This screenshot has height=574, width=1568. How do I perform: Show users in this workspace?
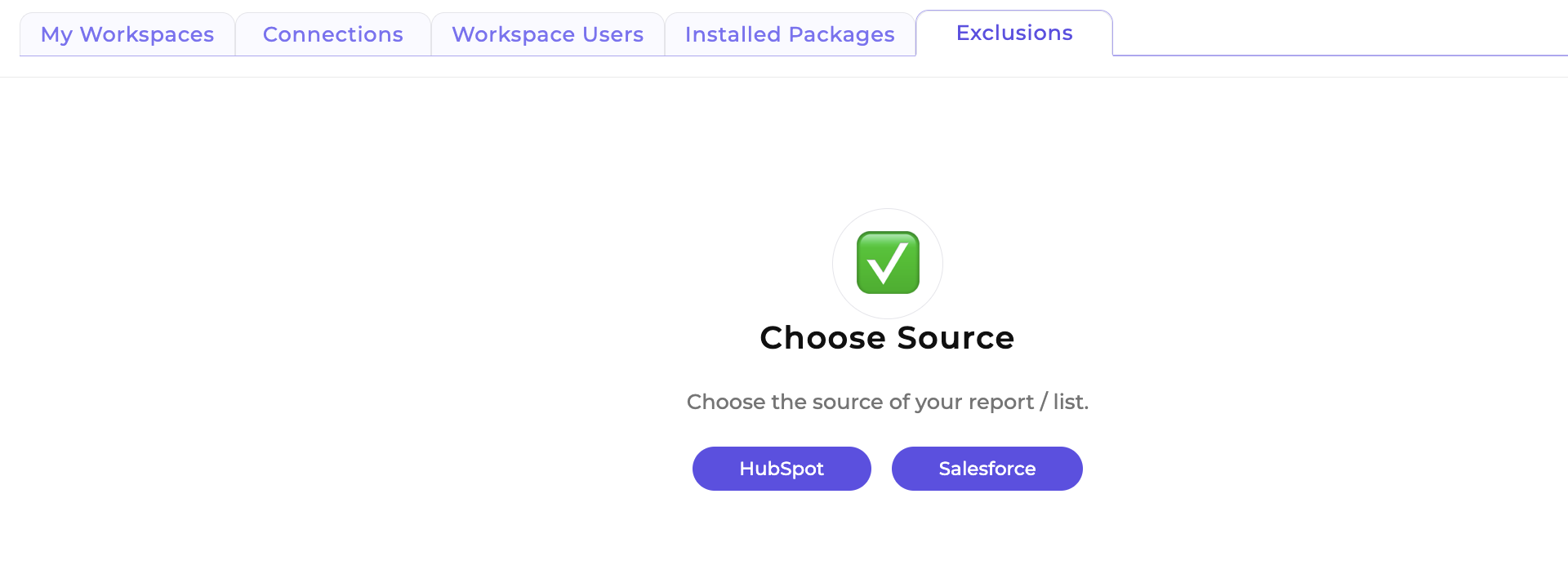(x=548, y=34)
